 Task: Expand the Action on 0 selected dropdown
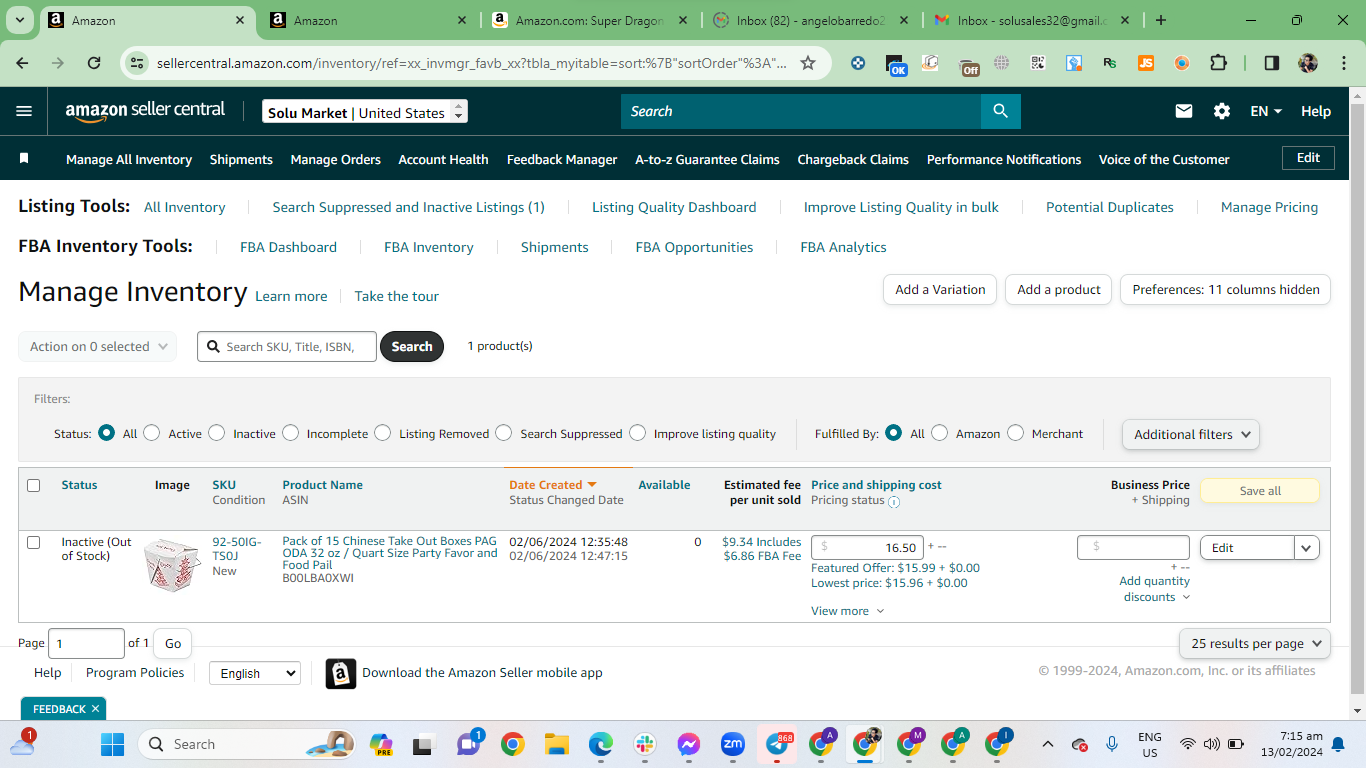pyautogui.click(x=98, y=346)
